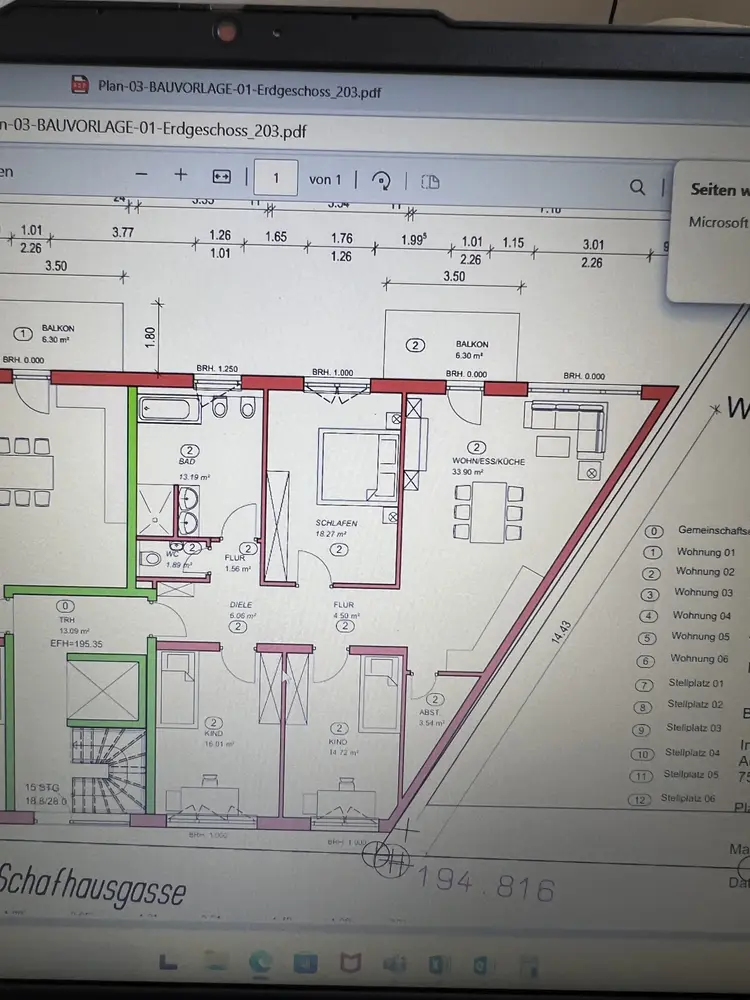
Task: Click the 'Wohnung 05' legend entry
Action: point(700,636)
